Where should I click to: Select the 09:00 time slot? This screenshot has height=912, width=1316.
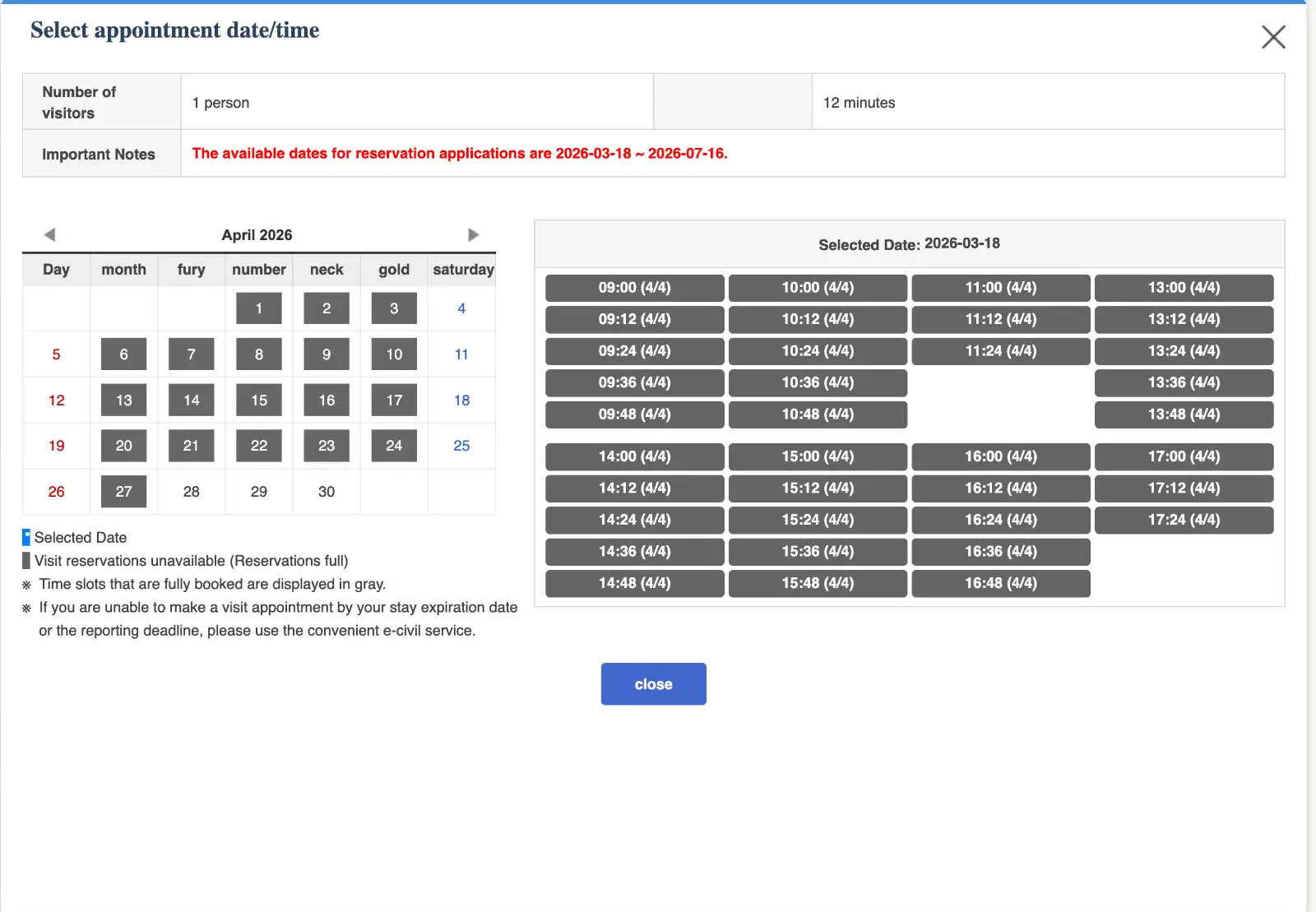tap(634, 288)
